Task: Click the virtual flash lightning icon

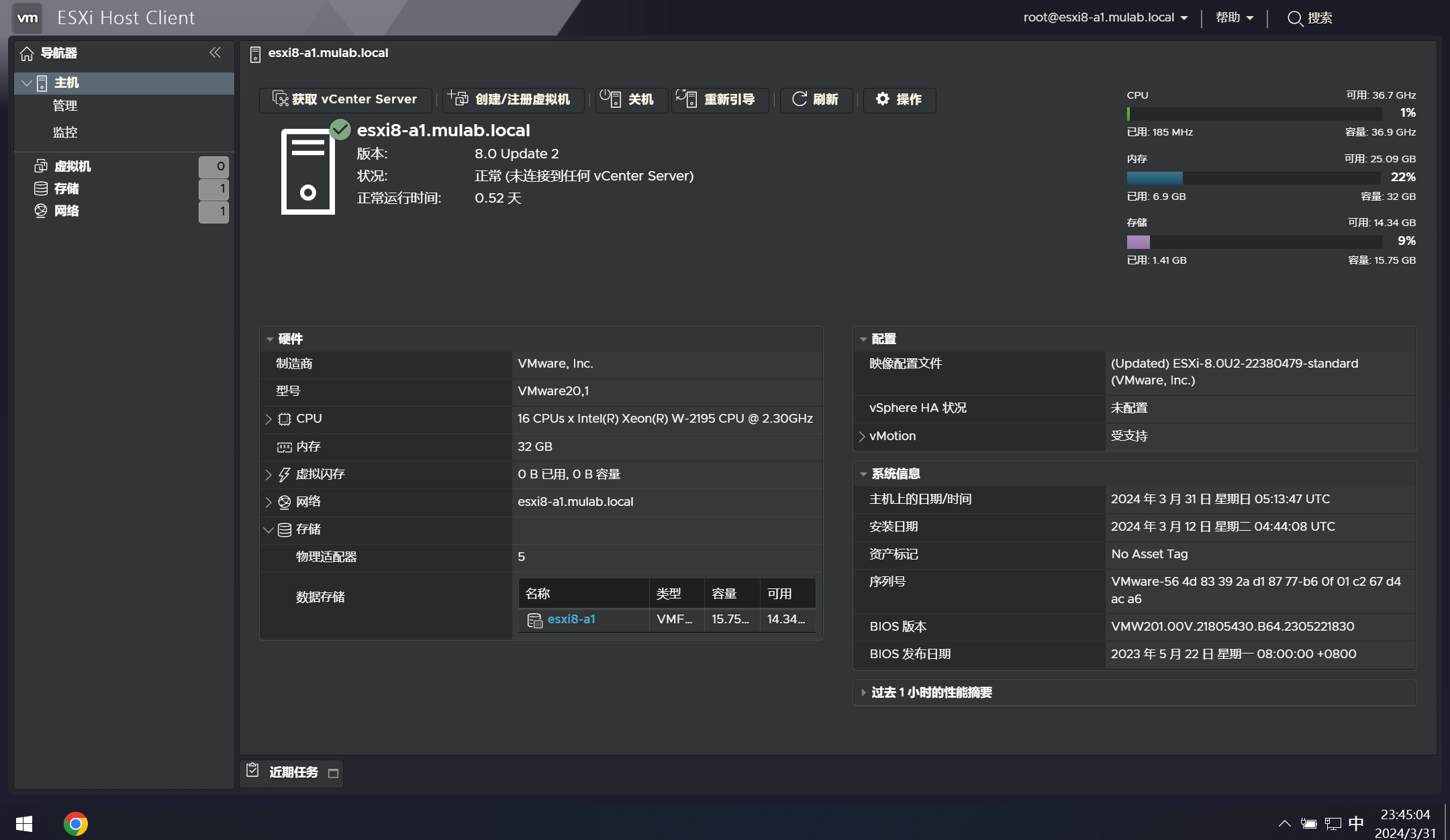Action: point(285,474)
